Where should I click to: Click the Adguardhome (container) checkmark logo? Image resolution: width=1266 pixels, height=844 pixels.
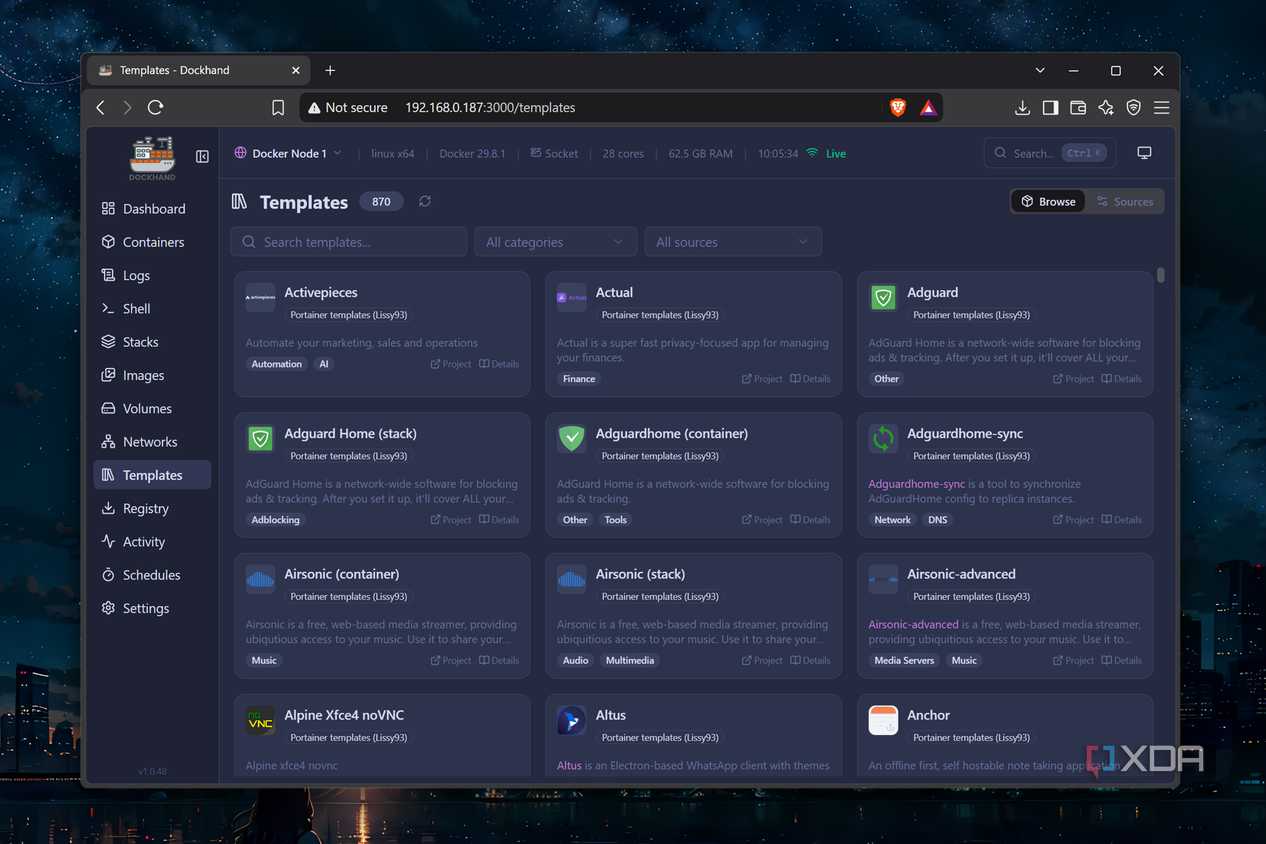tap(572, 439)
